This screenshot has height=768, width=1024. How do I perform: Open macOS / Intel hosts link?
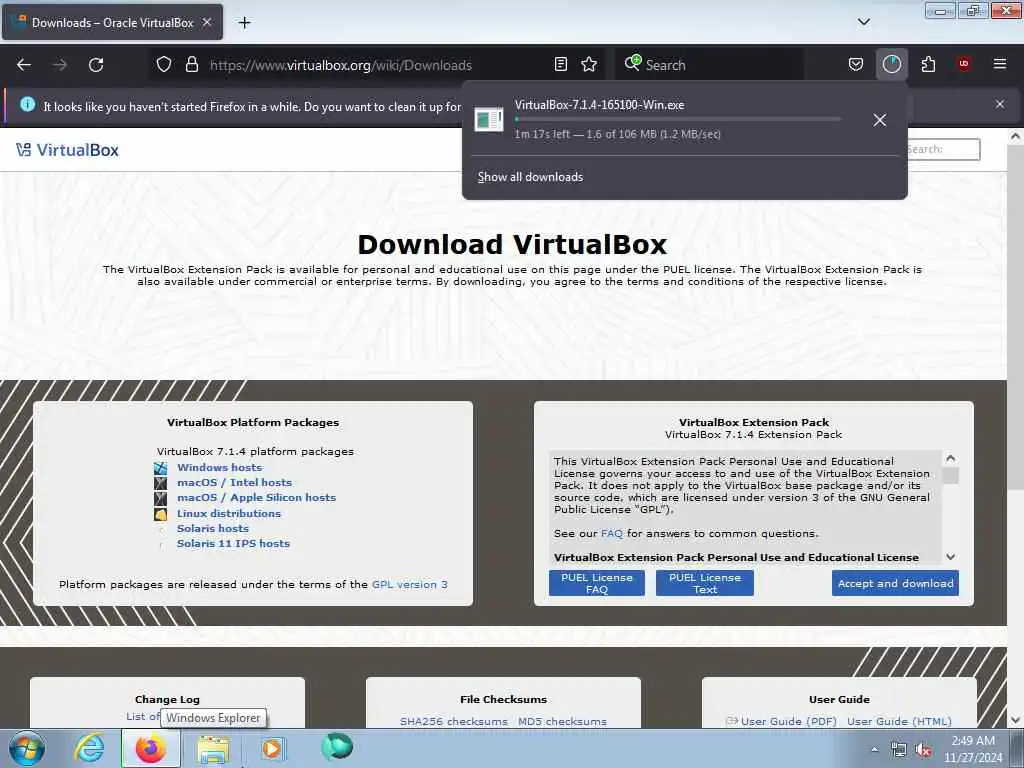click(234, 483)
